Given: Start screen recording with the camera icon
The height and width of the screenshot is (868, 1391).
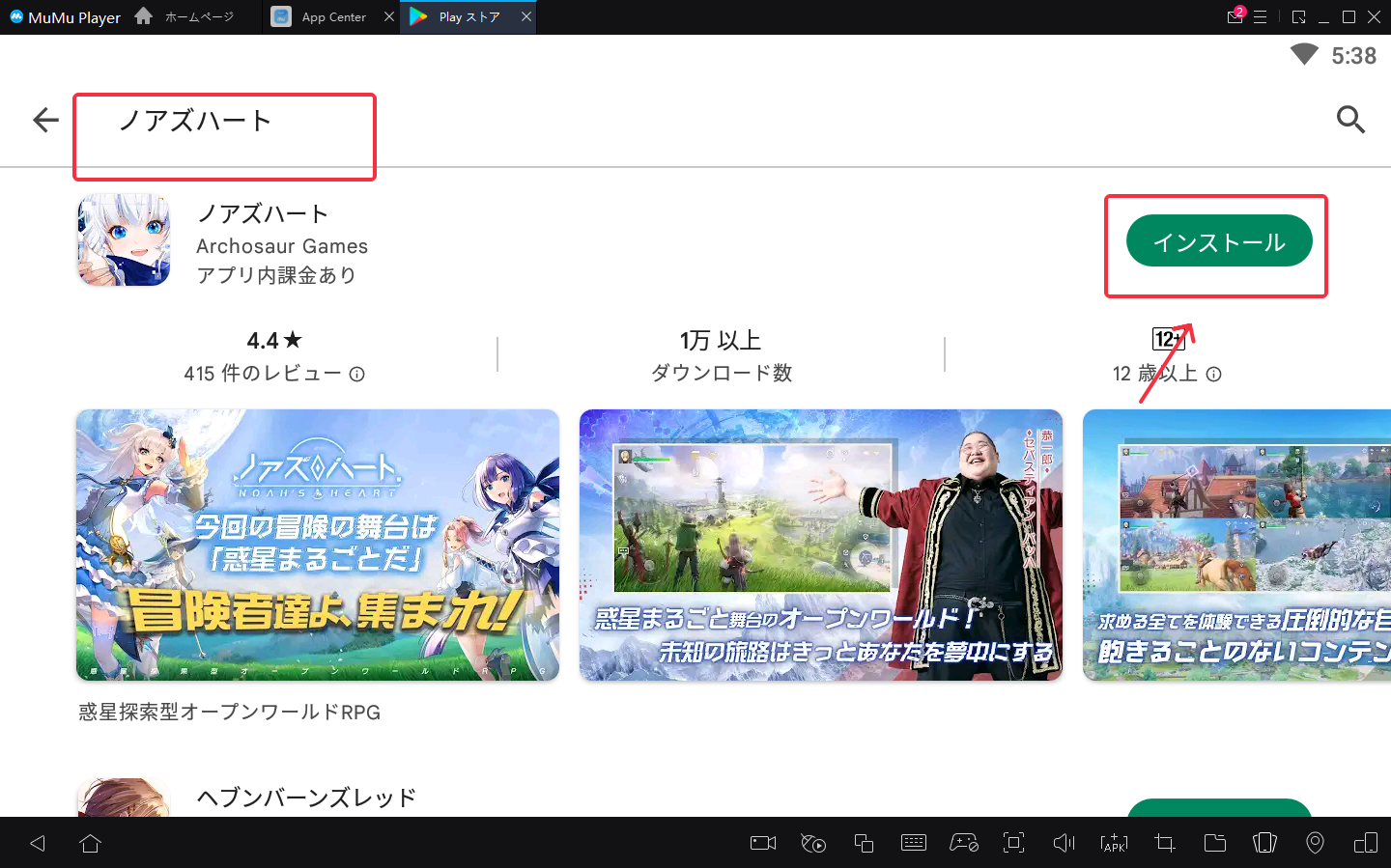Looking at the screenshot, I should point(763,843).
